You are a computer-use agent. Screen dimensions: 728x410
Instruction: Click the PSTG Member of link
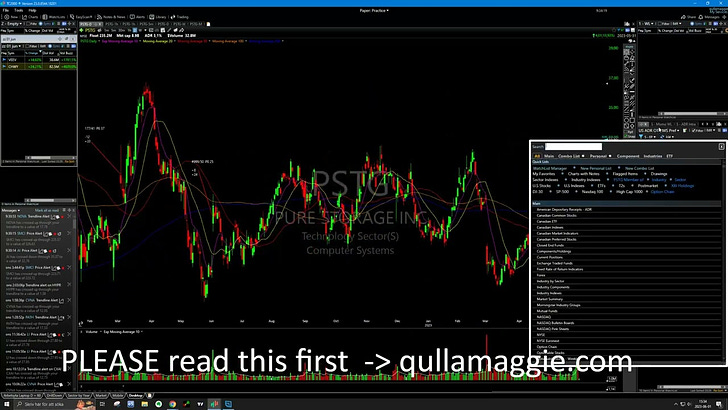pyautogui.click(x=628, y=180)
